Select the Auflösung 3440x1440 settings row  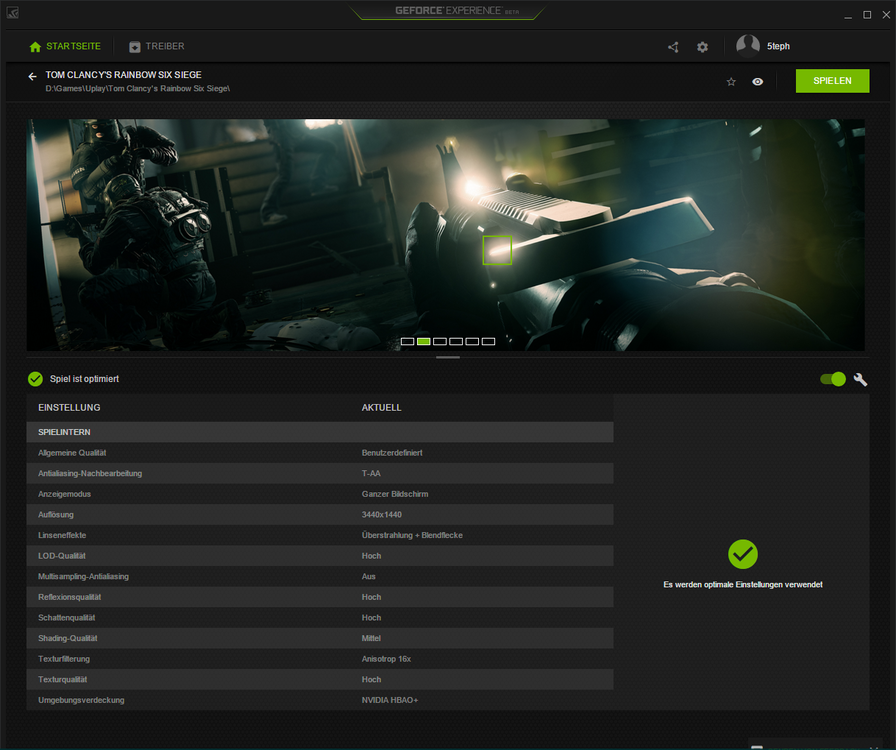319,514
